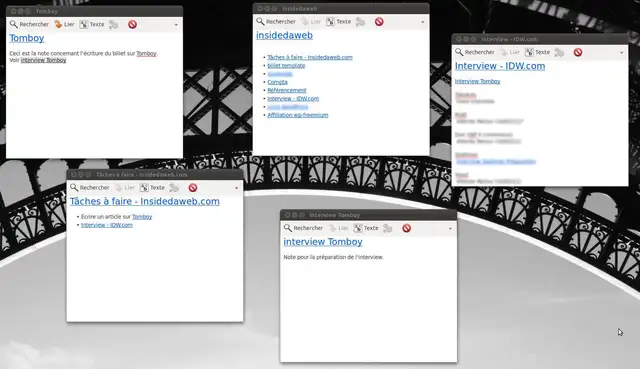
Task: Click the 'insidedaweb' note title heading
Action: (284, 36)
